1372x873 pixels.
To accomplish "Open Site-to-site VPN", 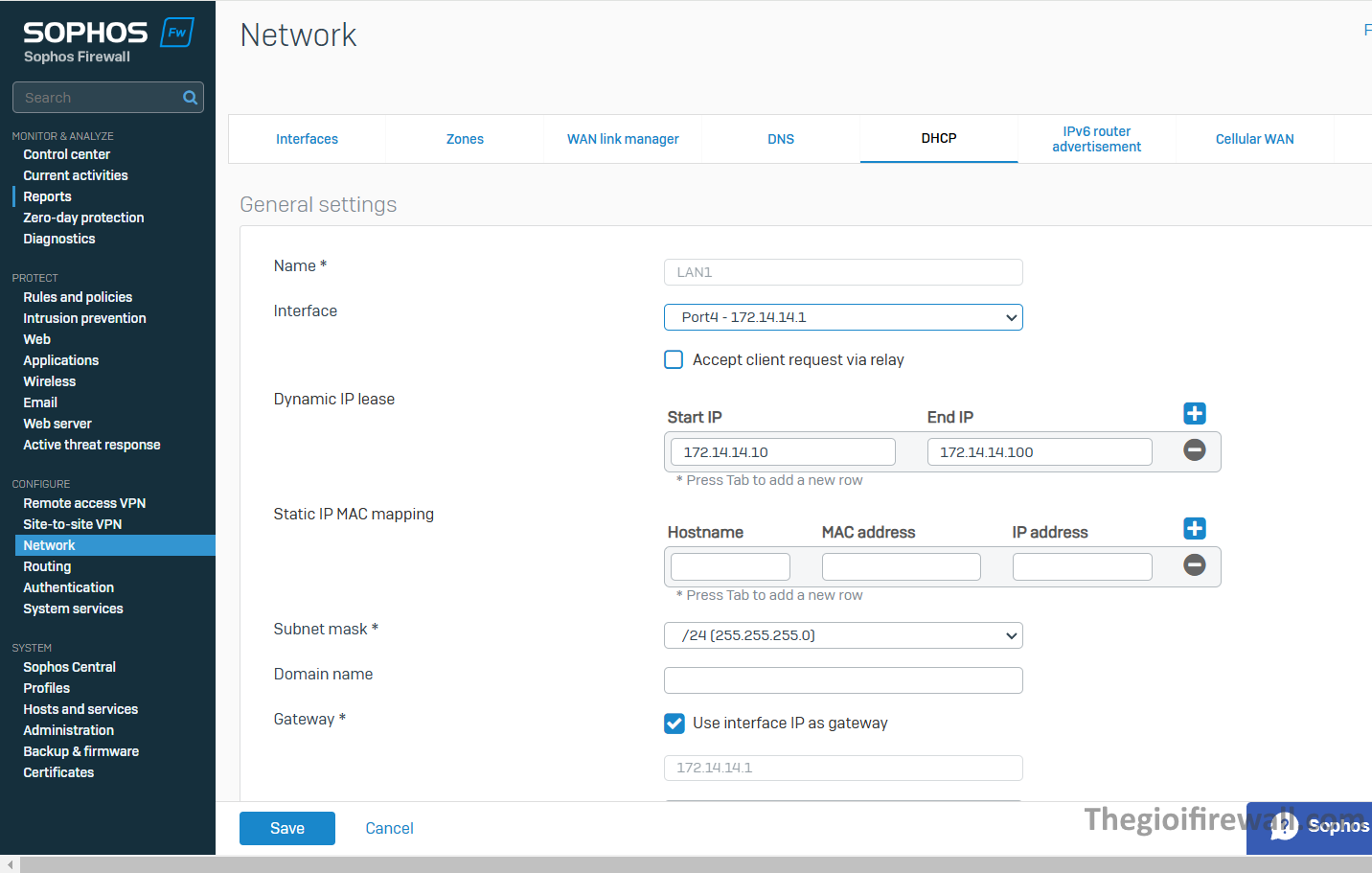I will pos(73,524).
